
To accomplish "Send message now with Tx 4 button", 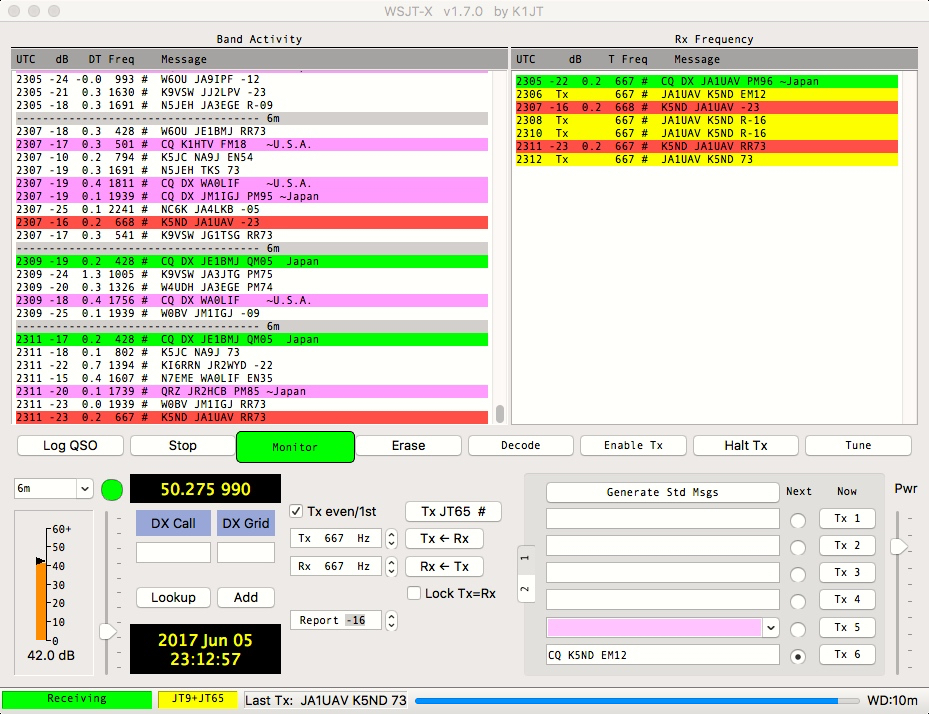I will tap(847, 600).
